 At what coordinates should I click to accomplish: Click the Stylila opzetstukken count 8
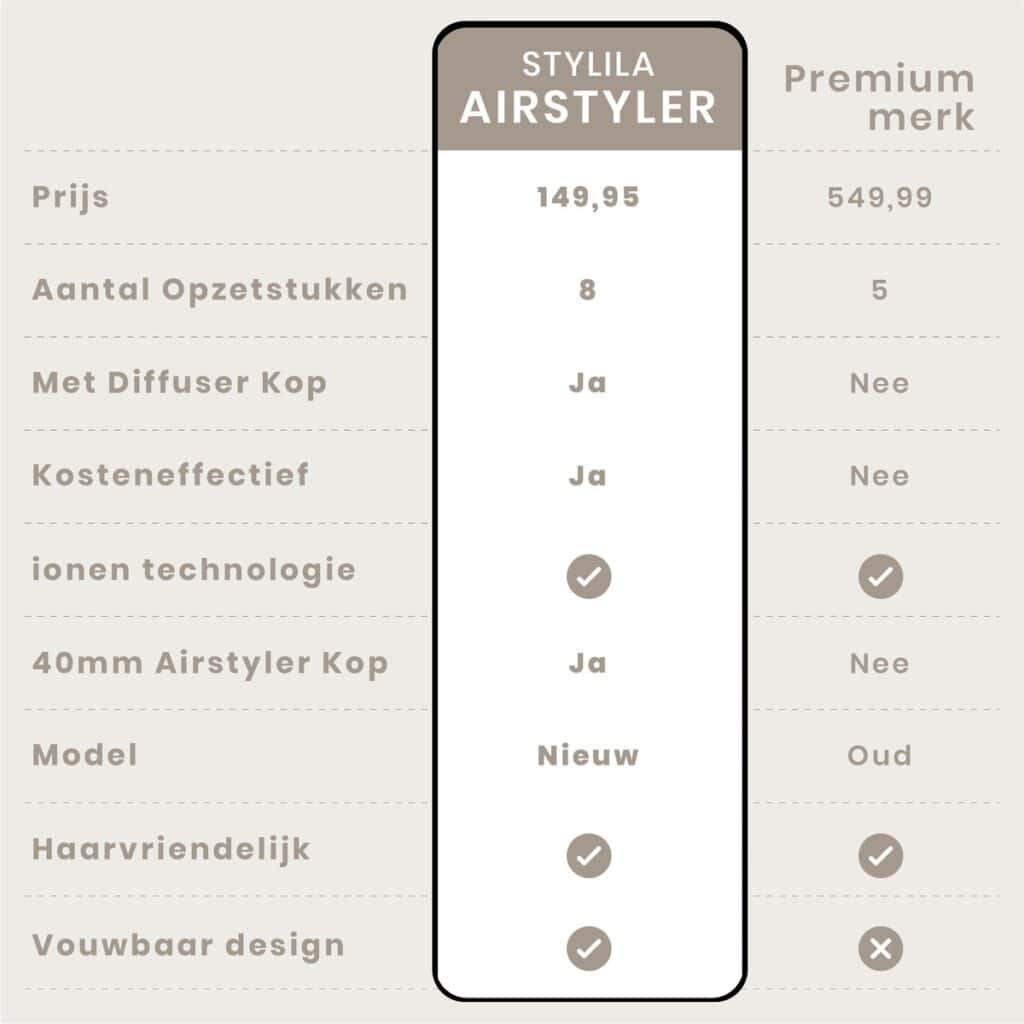(588, 290)
